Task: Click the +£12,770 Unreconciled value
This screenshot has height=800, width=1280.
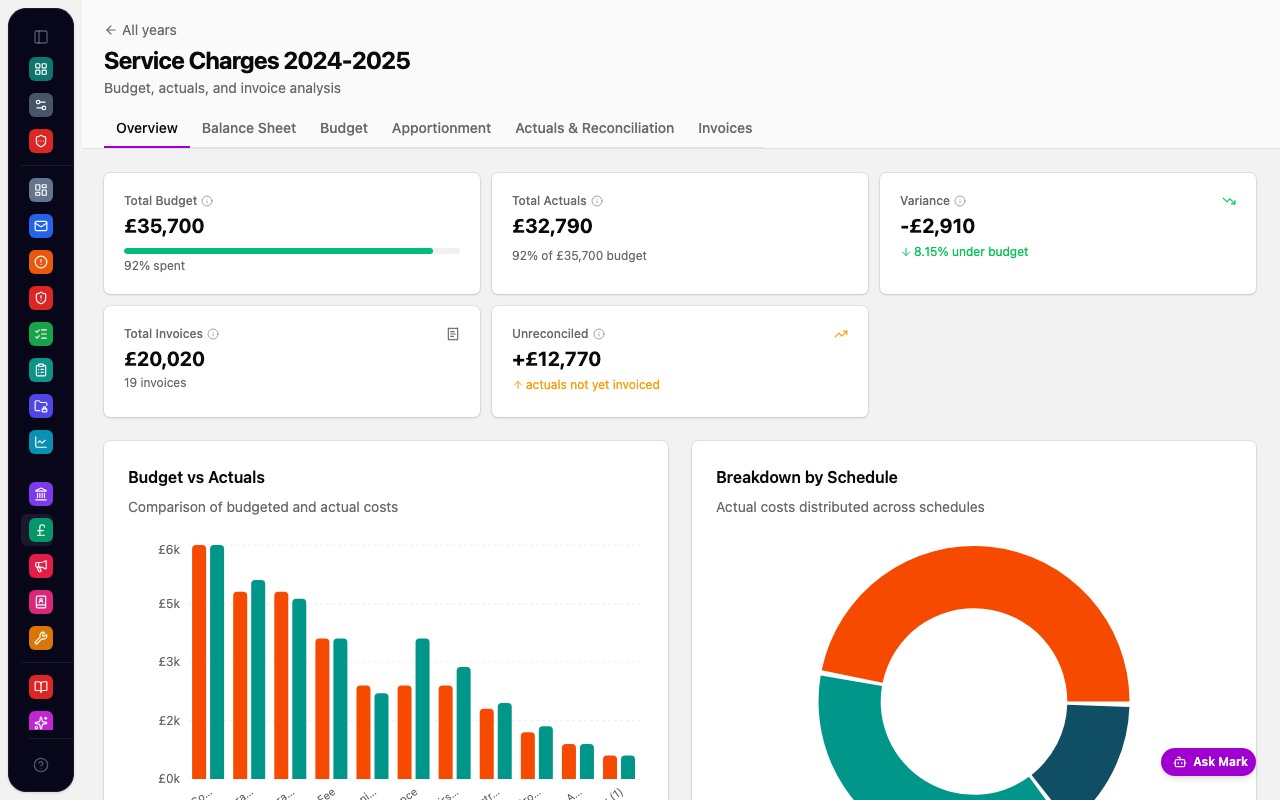Action: tap(556, 359)
